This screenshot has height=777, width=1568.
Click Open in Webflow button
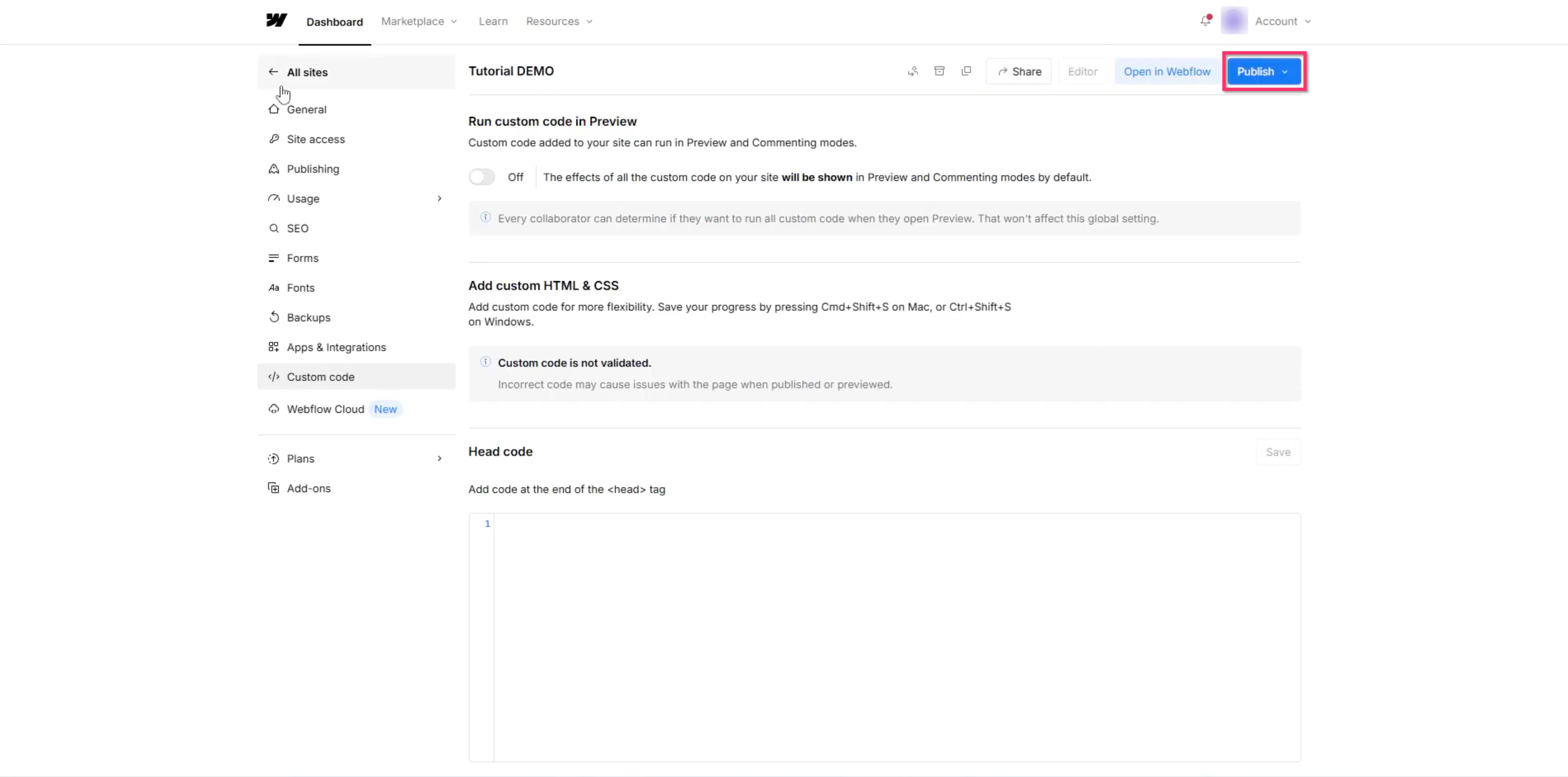(1166, 72)
